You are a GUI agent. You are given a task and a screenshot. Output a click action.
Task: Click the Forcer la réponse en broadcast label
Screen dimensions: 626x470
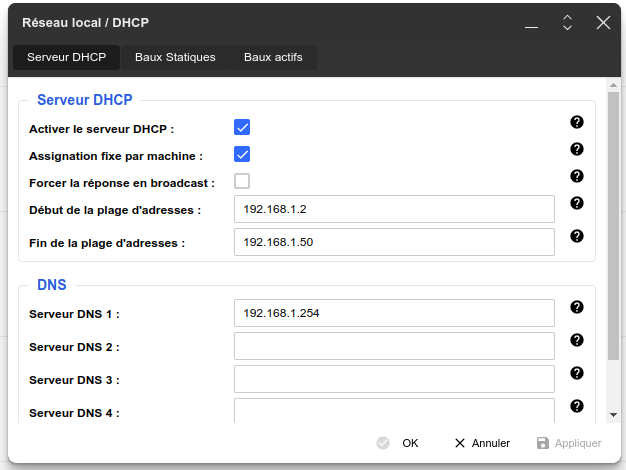click(x=122, y=183)
